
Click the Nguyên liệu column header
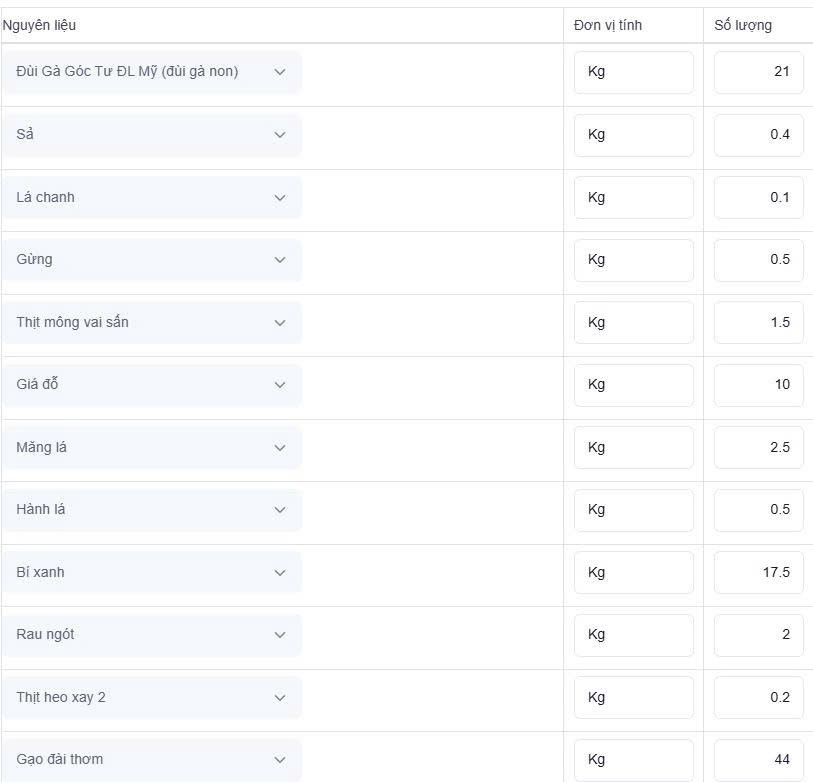(x=39, y=25)
